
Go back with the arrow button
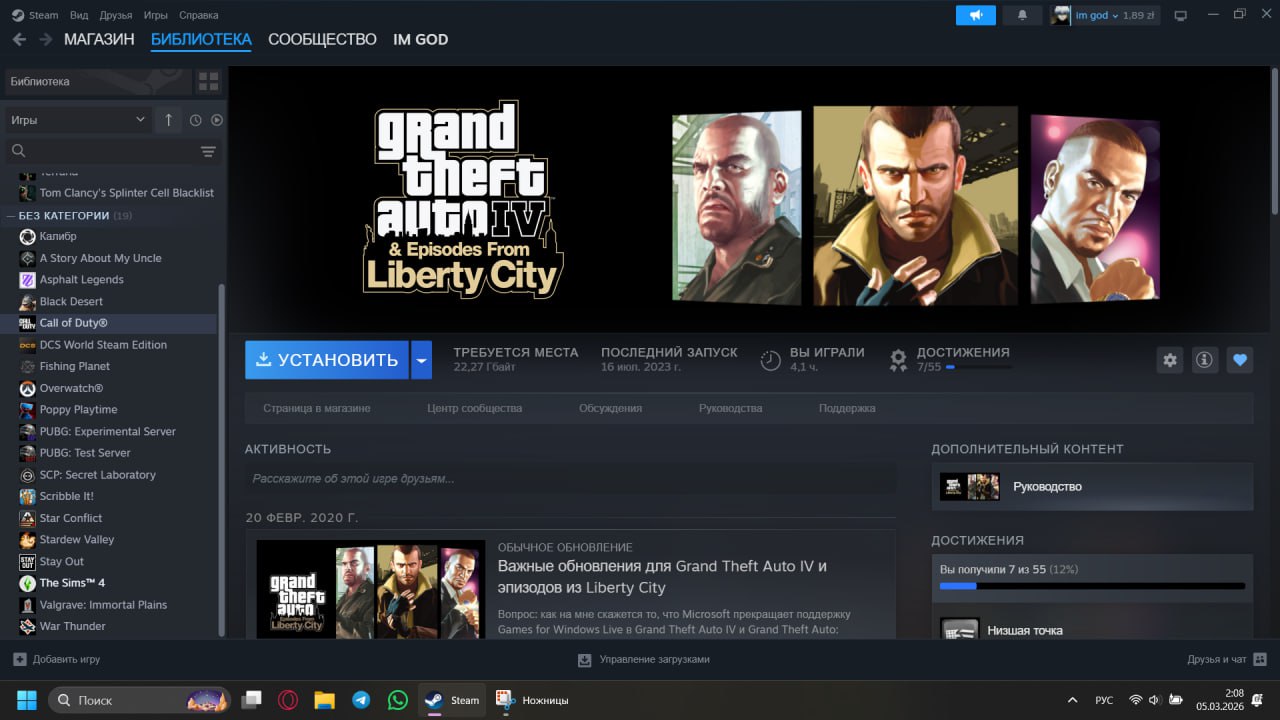click(x=19, y=39)
